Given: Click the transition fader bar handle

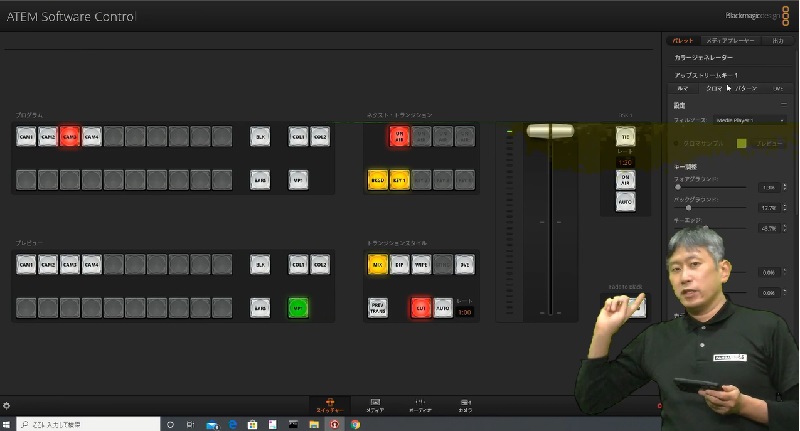Looking at the screenshot, I should (x=550, y=131).
